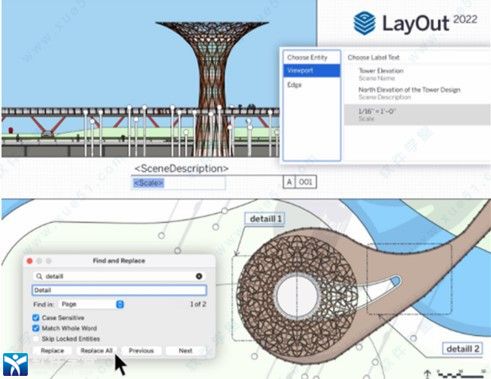Viewport: 491px width, 379px height.
Task: Click the replacement text field containing Detail
Action: [119, 290]
